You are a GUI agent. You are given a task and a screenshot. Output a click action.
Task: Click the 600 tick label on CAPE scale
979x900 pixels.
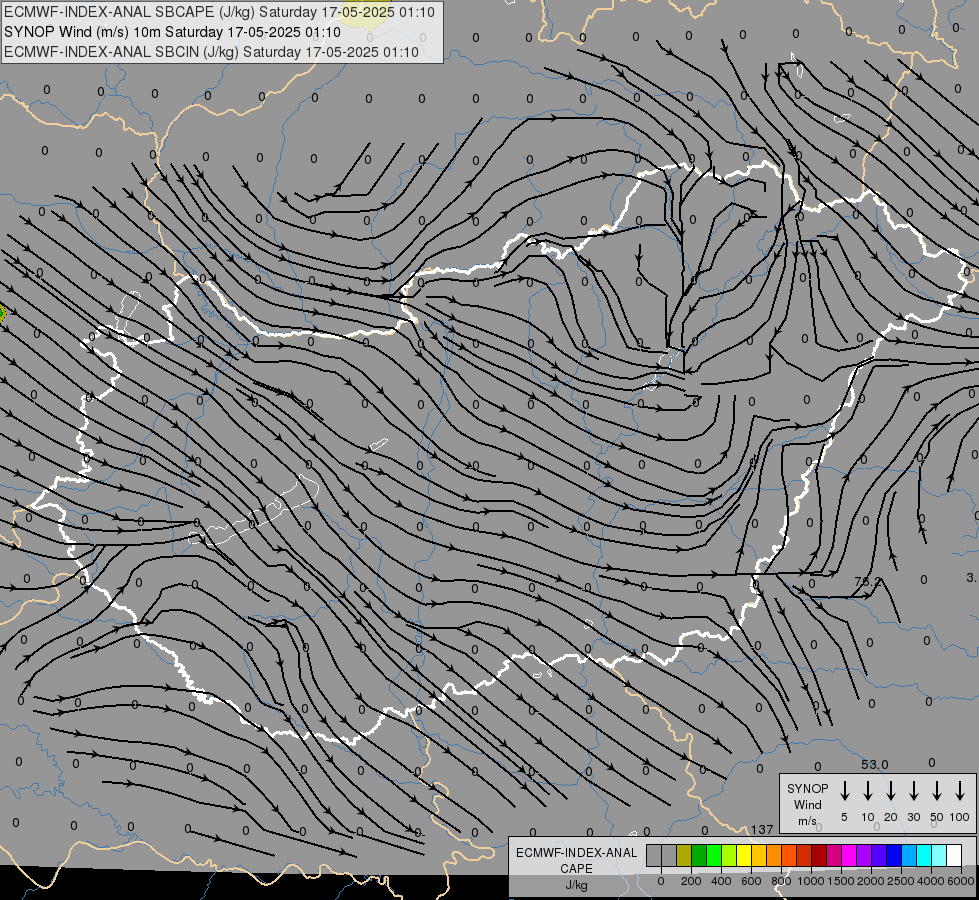(x=751, y=881)
